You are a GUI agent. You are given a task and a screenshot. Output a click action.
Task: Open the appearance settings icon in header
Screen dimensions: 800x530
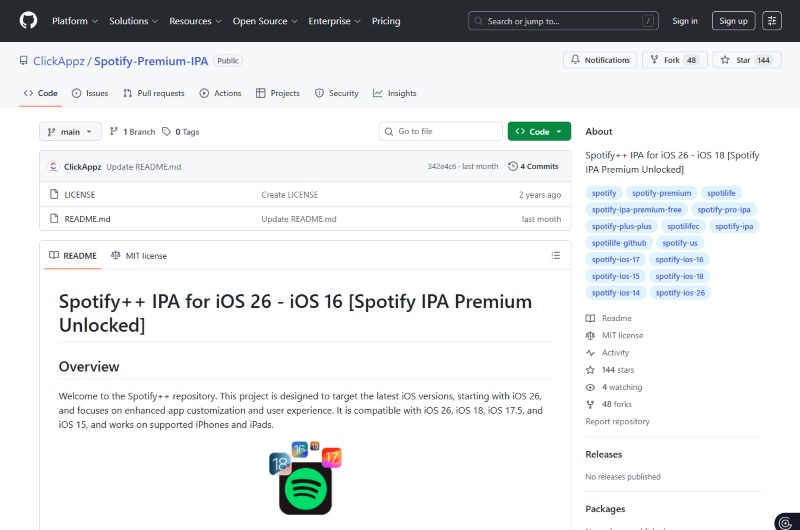(771, 21)
